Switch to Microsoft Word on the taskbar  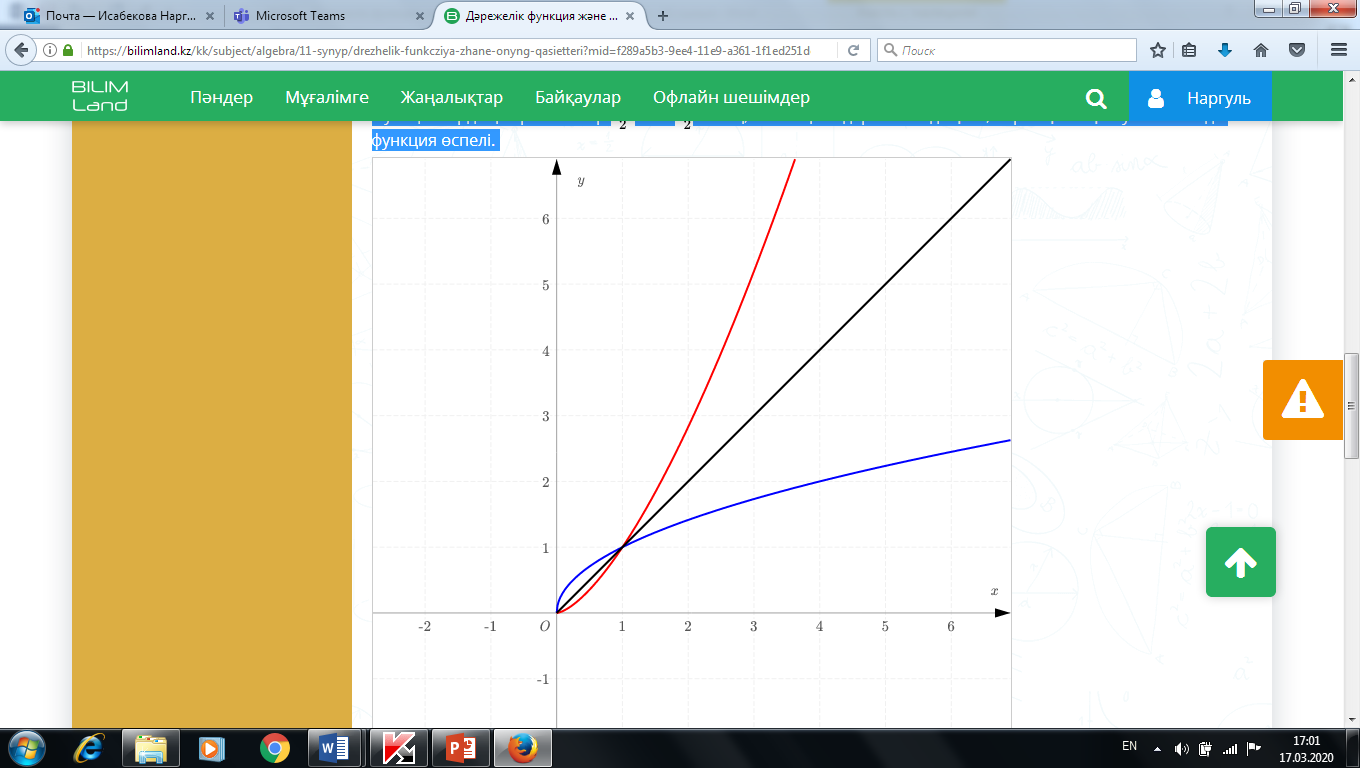(x=334, y=748)
